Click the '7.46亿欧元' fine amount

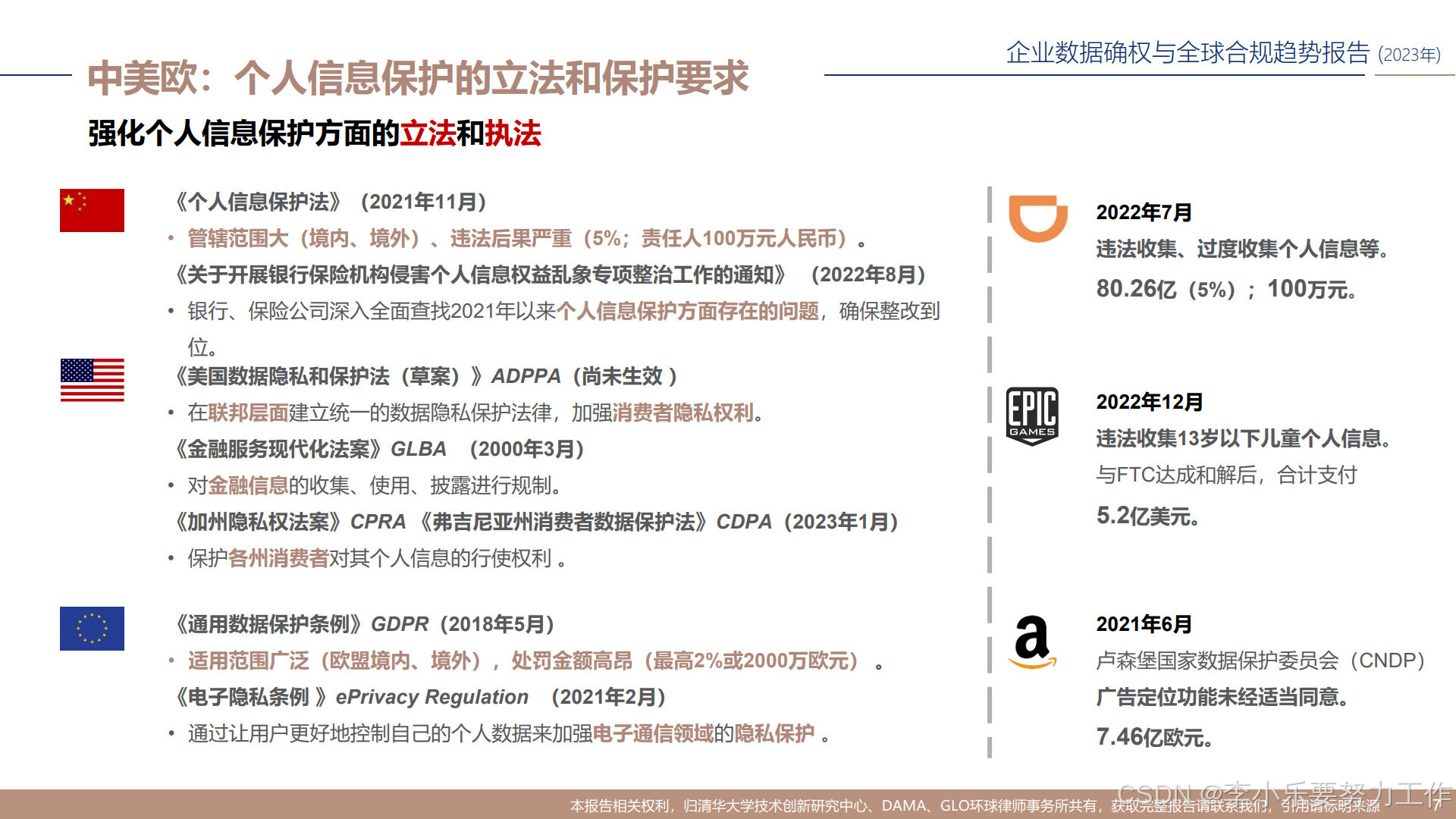tap(1153, 737)
